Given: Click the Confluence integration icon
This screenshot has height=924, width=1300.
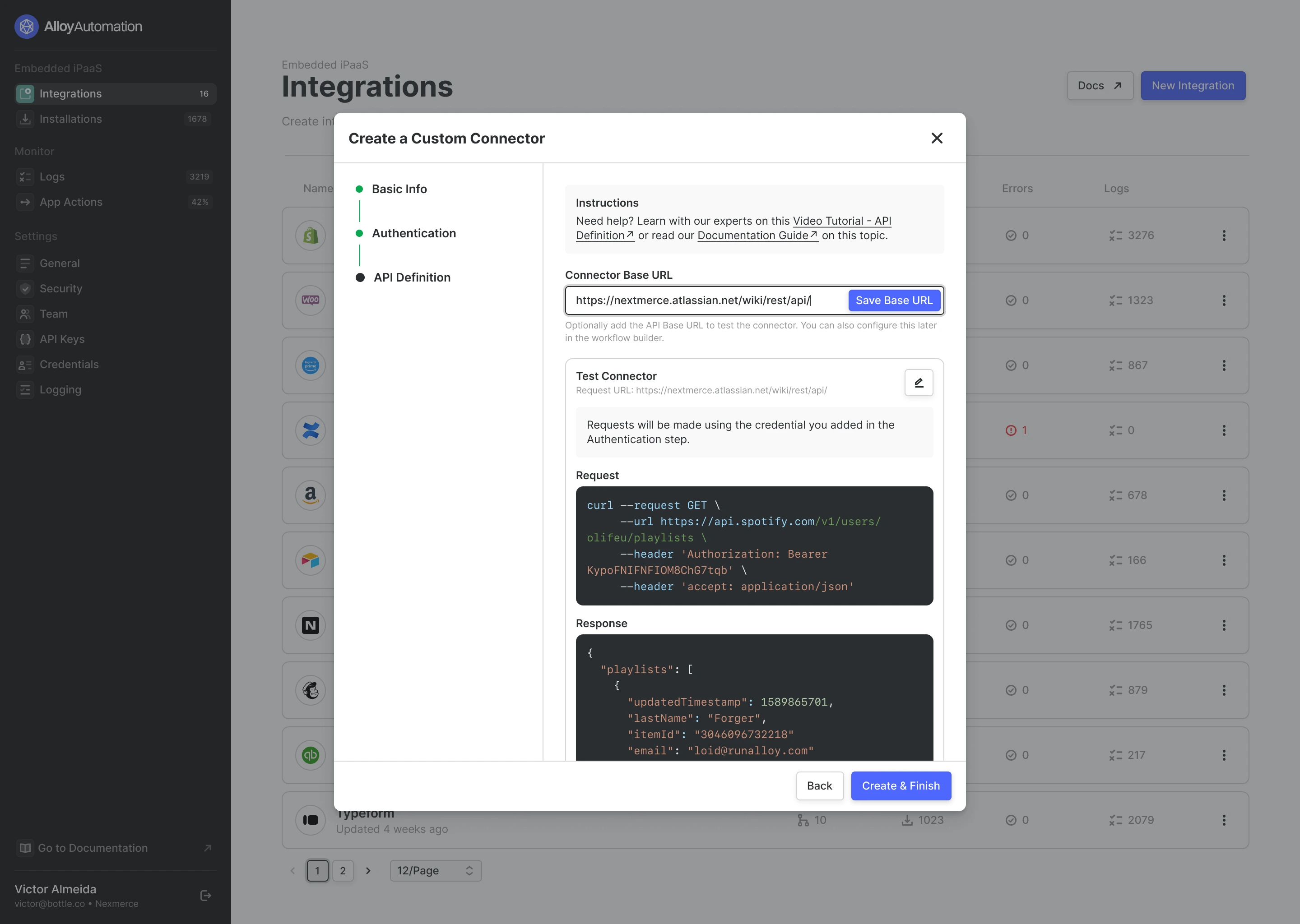Looking at the screenshot, I should click(x=310, y=430).
